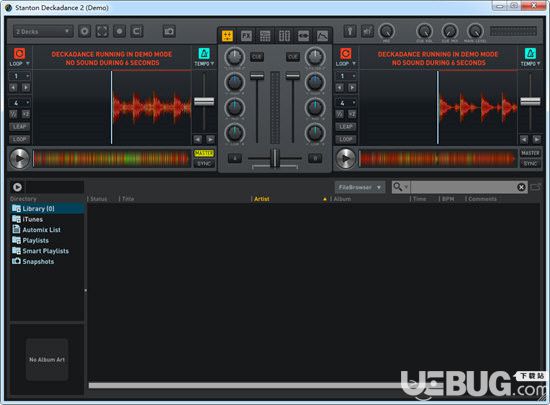This screenshot has width=550, height=405.
Task: Click the record button icon in toolbar
Action: point(119,32)
